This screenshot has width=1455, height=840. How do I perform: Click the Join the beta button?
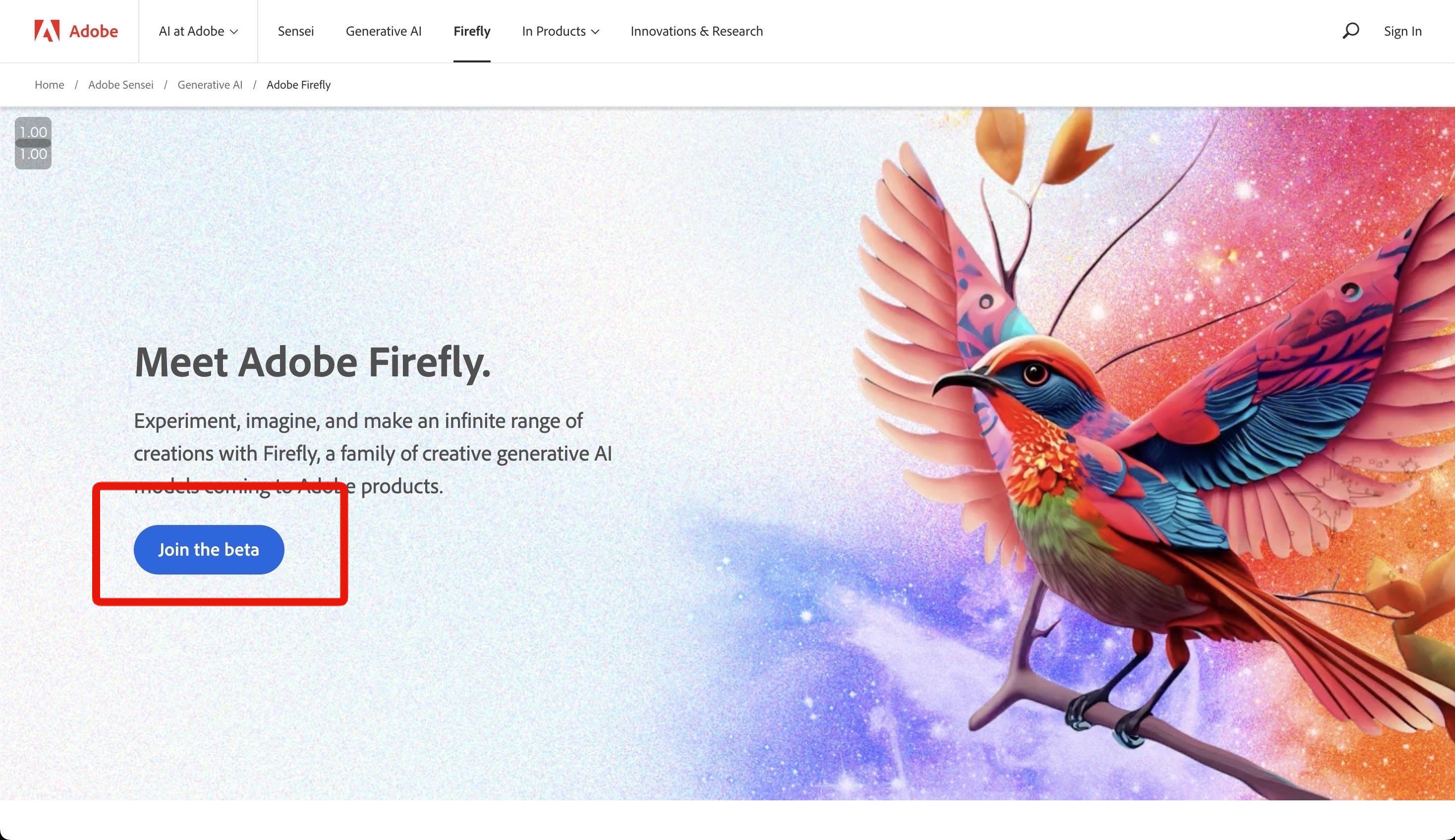click(x=209, y=549)
